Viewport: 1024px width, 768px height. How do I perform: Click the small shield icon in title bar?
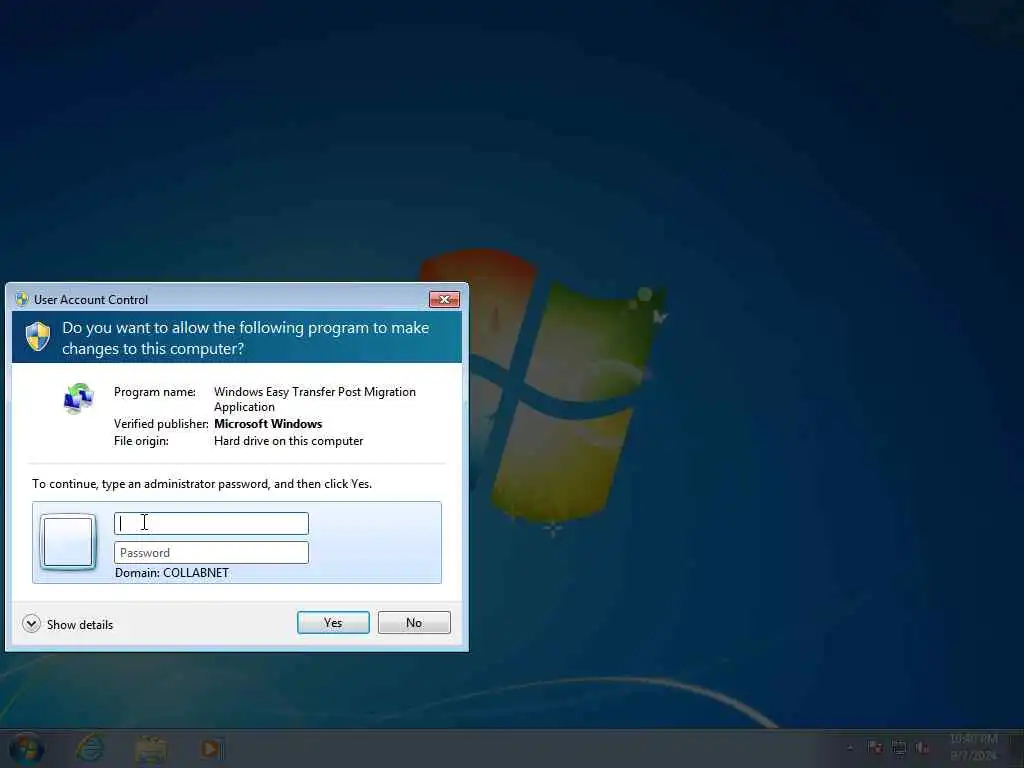[22, 299]
